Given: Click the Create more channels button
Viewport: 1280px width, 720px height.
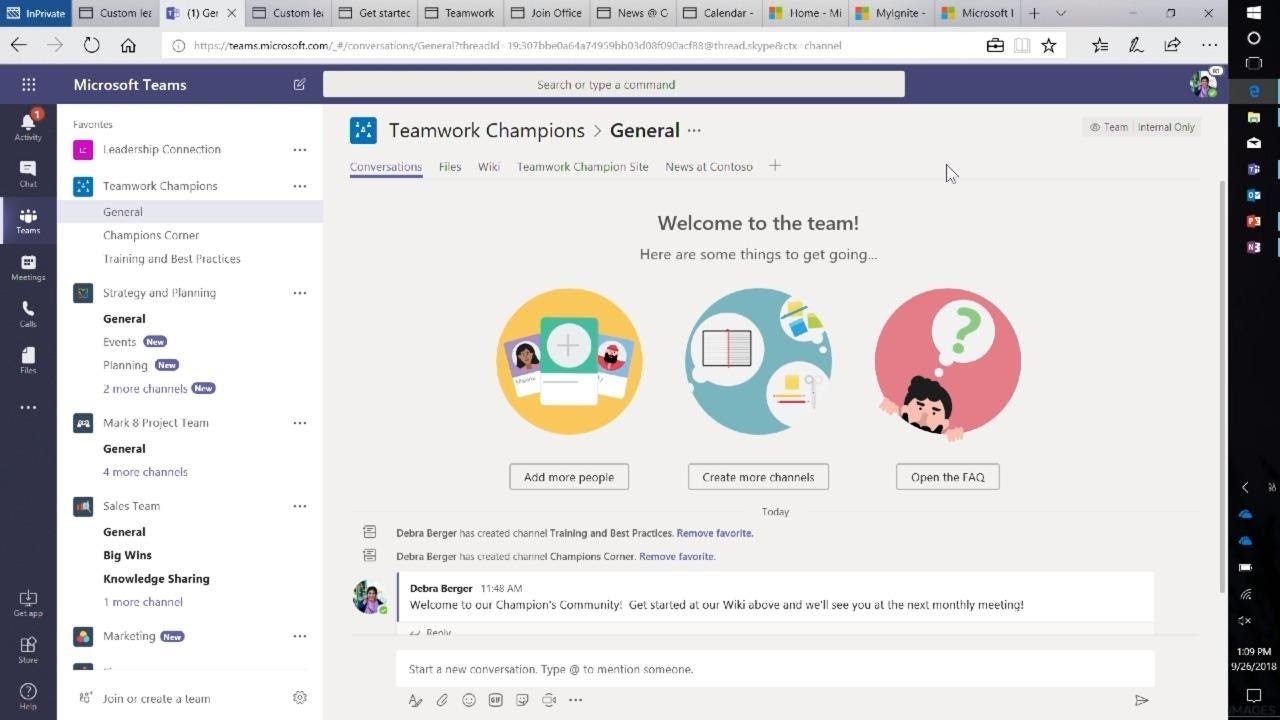Looking at the screenshot, I should (758, 477).
